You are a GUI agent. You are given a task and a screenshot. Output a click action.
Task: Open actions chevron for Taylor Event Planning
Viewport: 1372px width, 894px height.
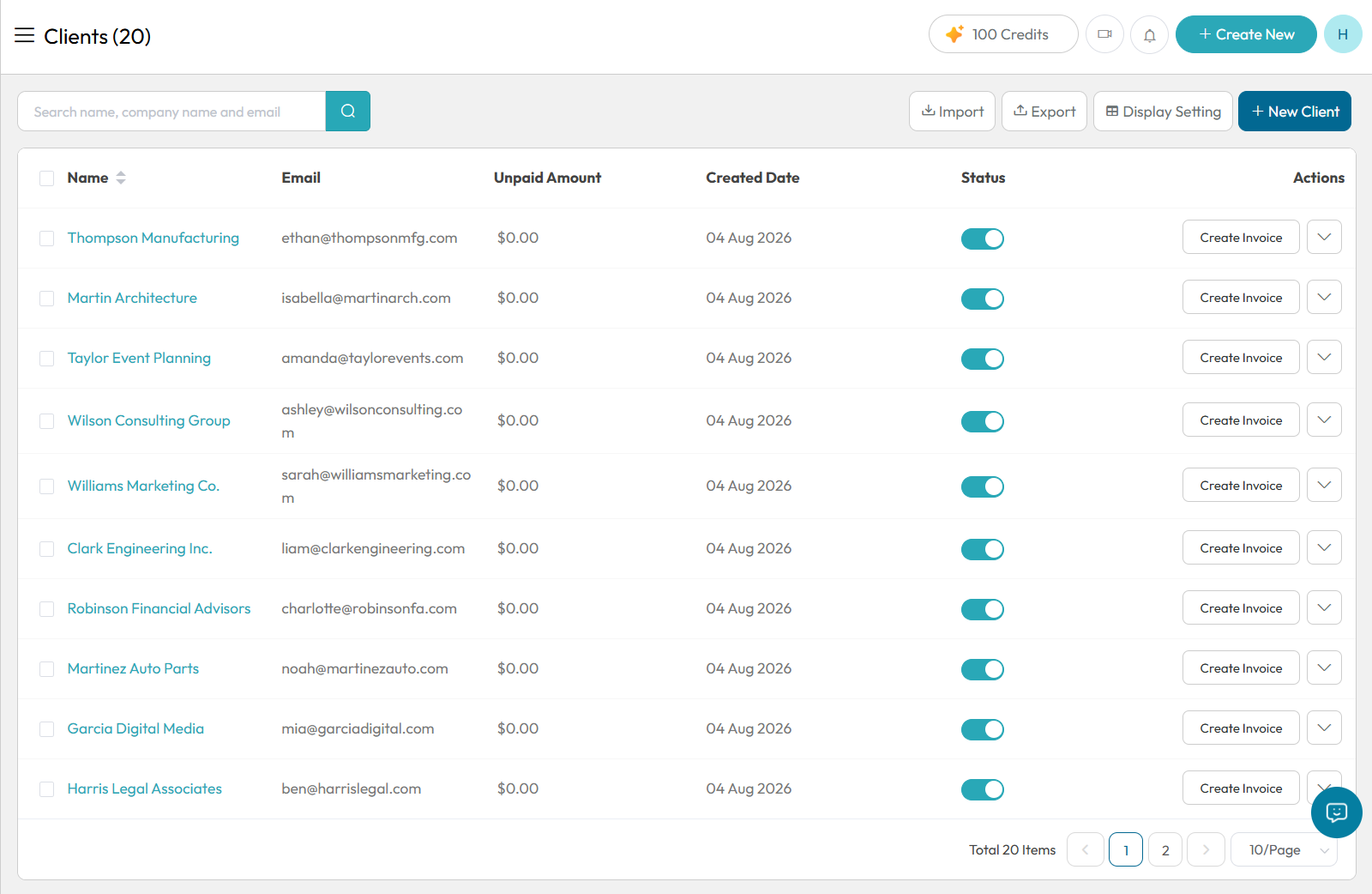pyautogui.click(x=1324, y=357)
